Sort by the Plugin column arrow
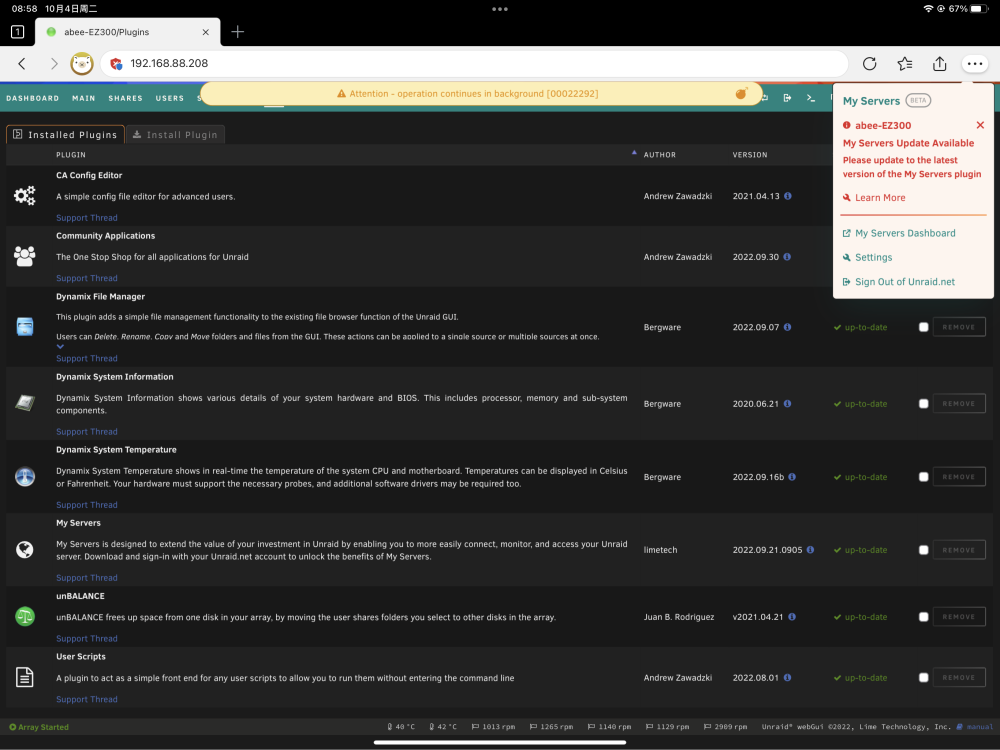1000x750 pixels. click(634, 152)
